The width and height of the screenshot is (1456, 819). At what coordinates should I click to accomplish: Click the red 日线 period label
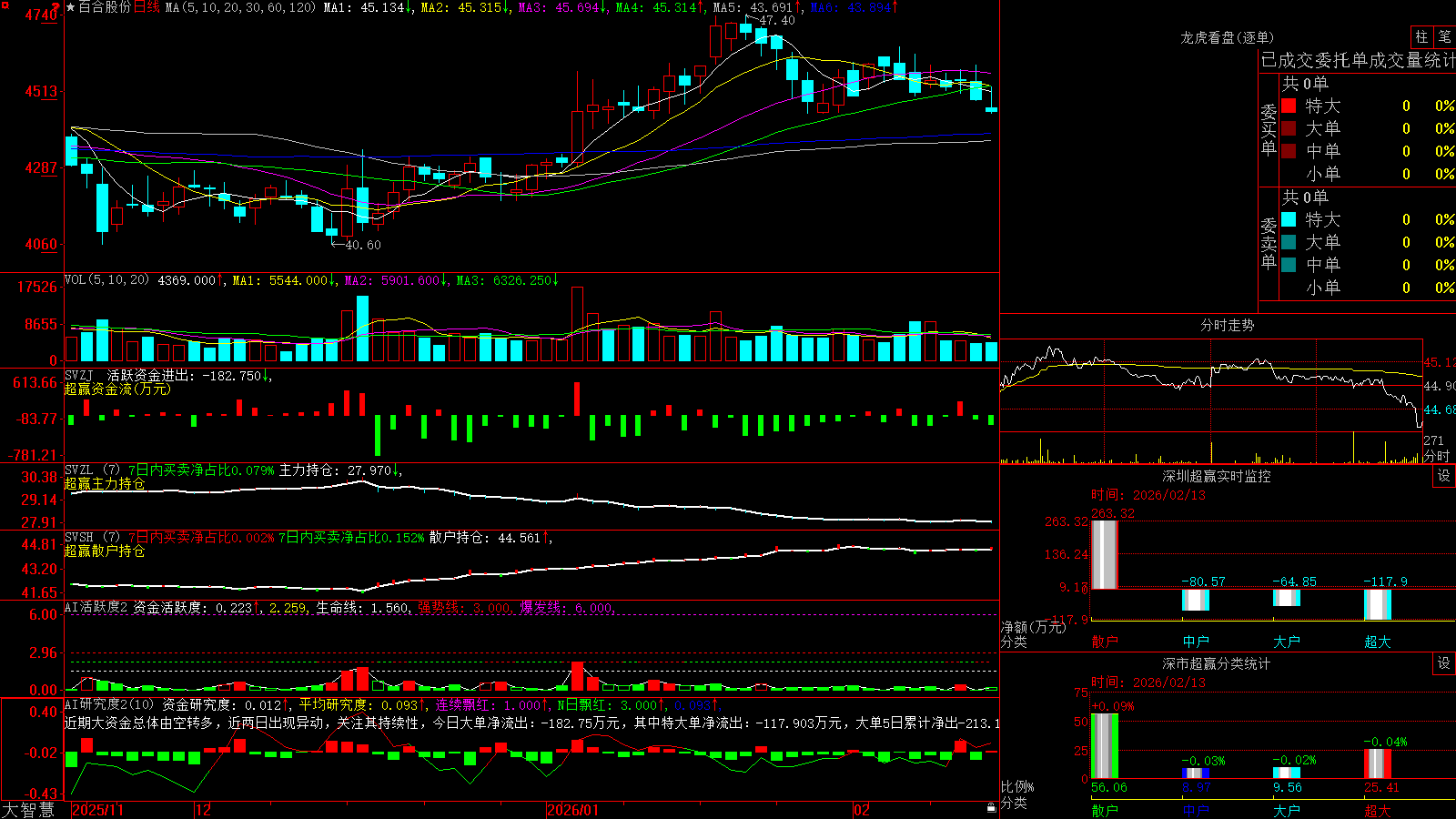(x=147, y=7)
